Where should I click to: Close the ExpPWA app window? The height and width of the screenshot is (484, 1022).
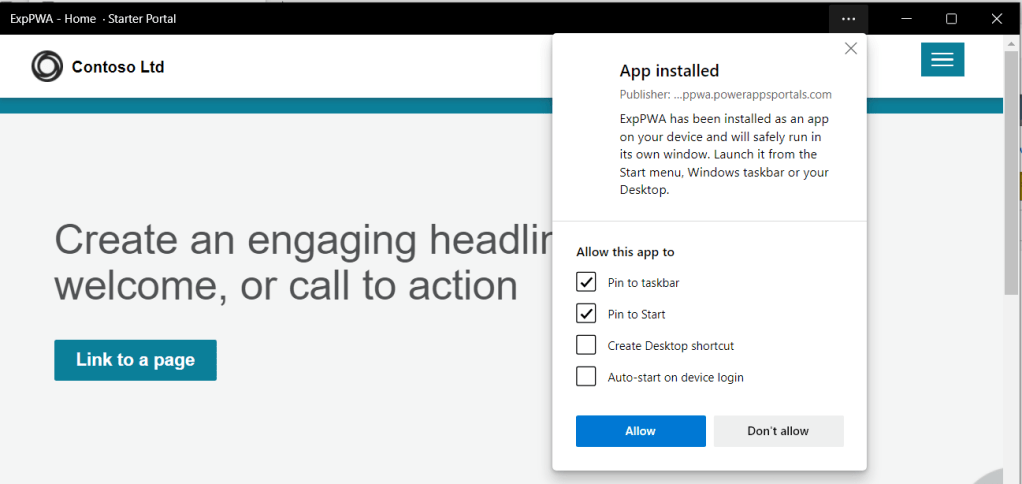click(x=996, y=19)
